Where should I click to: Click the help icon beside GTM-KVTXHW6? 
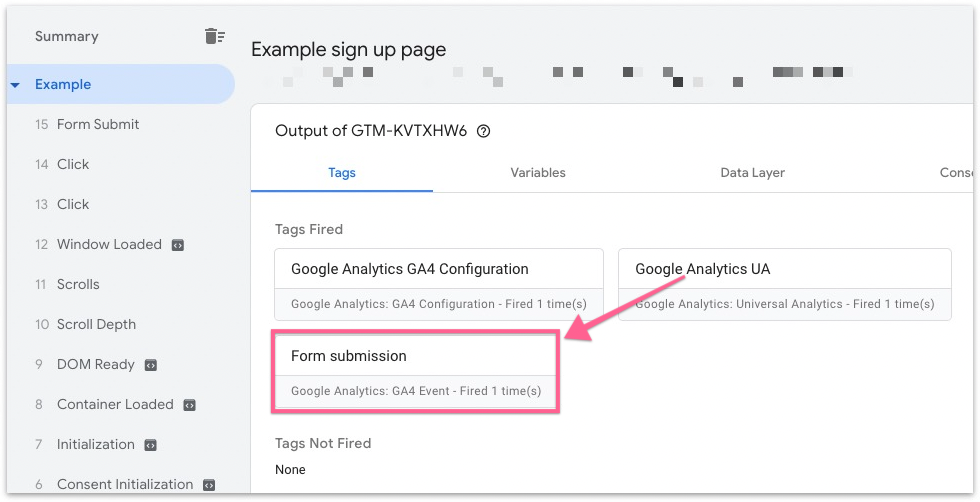pos(484,131)
